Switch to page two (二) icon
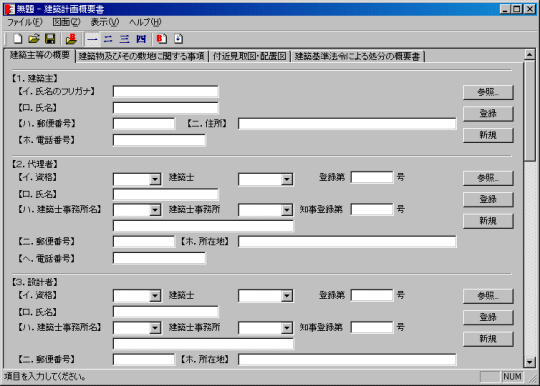 click(x=108, y=39)
